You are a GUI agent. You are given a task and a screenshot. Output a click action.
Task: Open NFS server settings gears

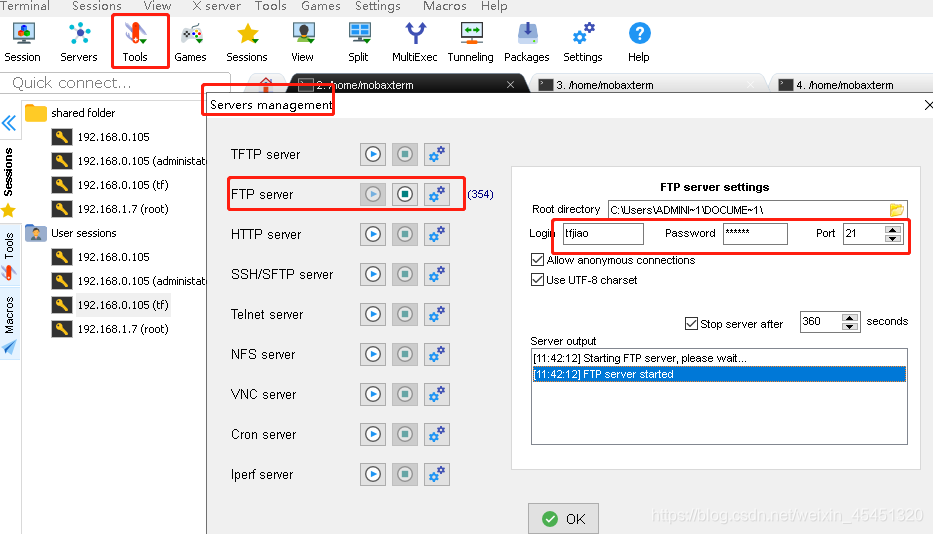pos(437,354)
